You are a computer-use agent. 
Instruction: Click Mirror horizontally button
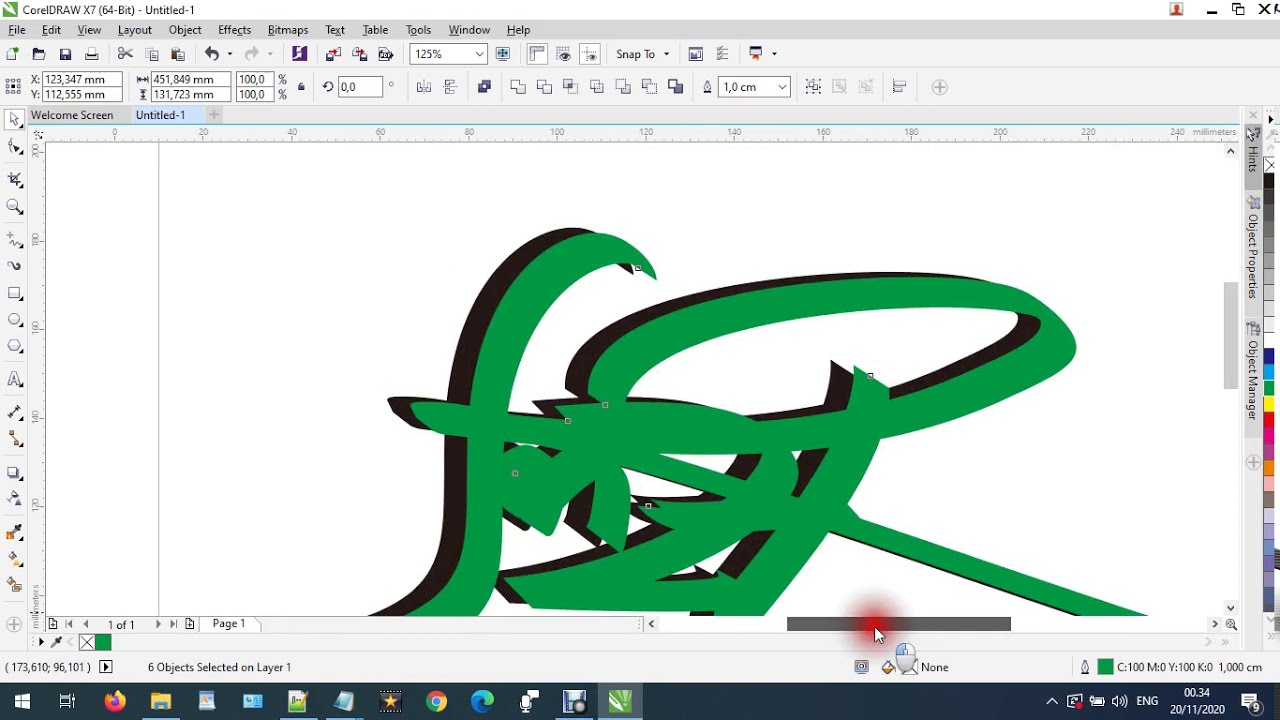424,87
